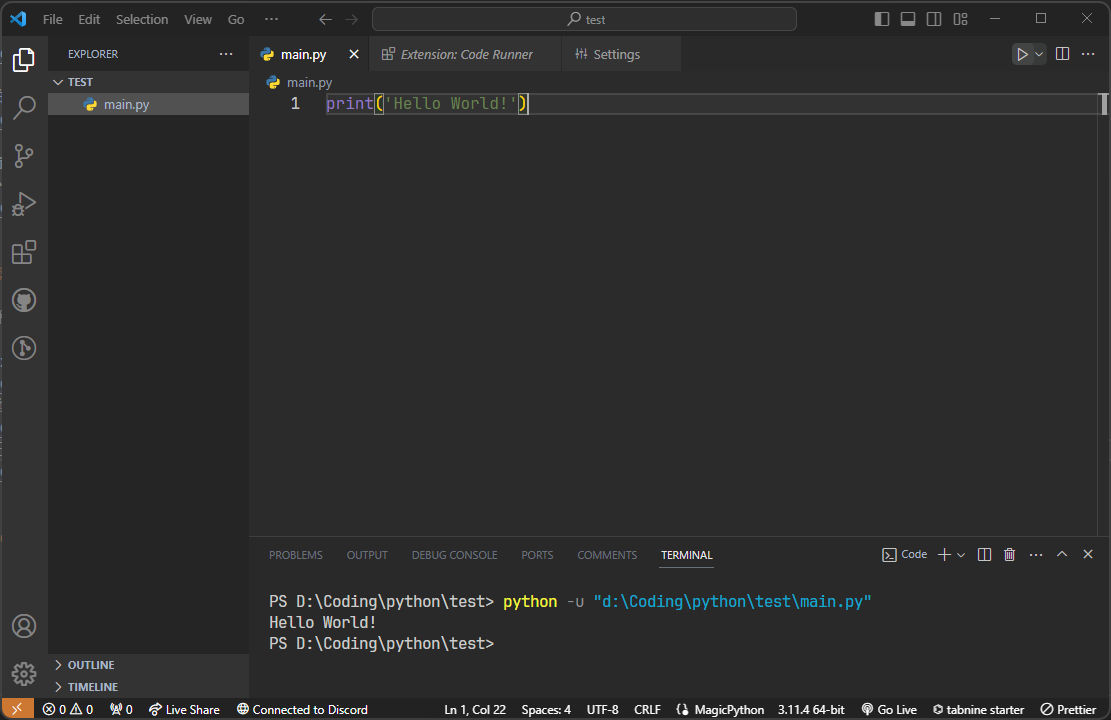This screenshot has width=1111, height=720.
Task: Expand the OUTLINE section
Action: click(x=90, y=665)
